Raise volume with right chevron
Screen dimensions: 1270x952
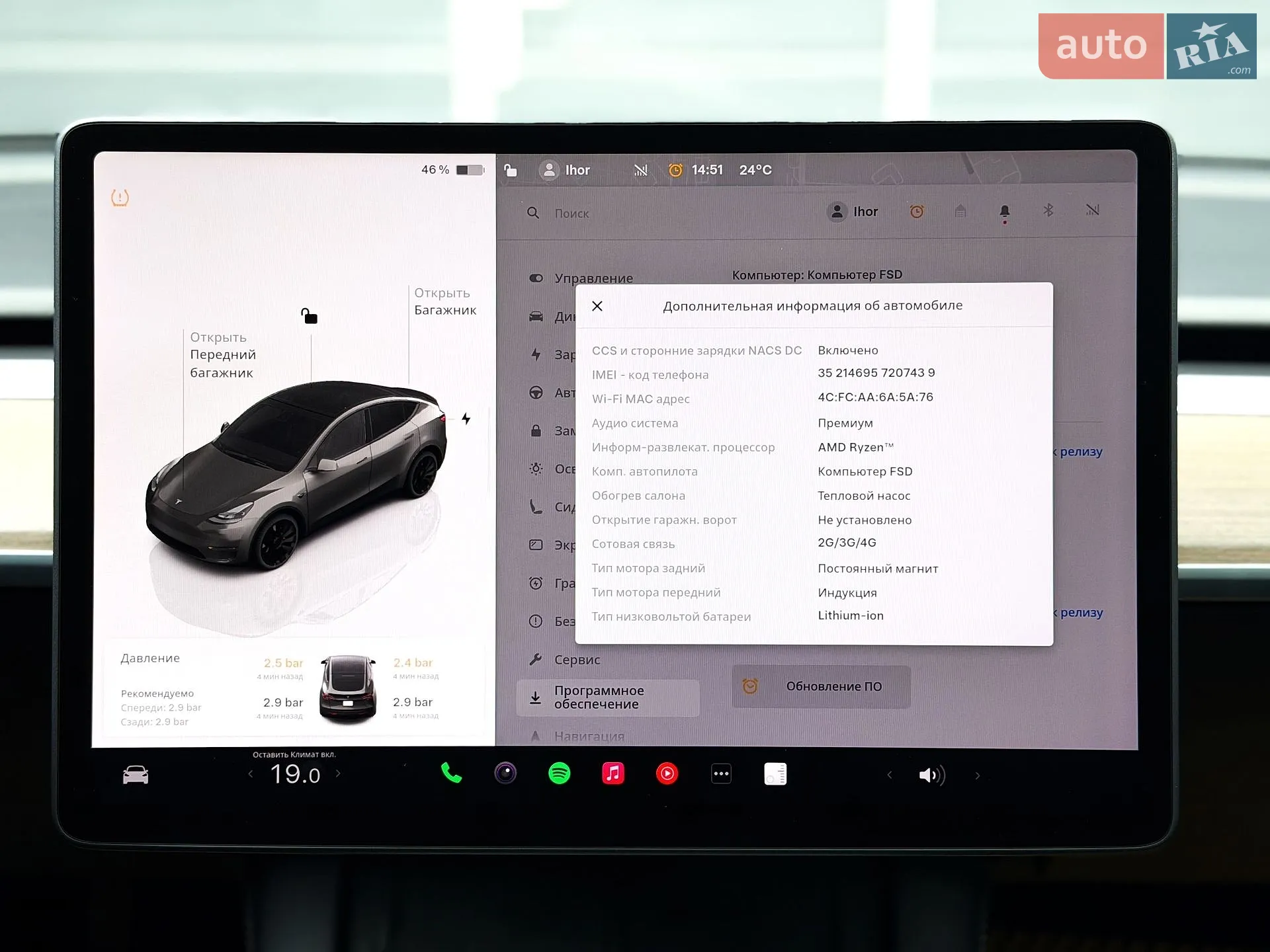coord(978,775)
